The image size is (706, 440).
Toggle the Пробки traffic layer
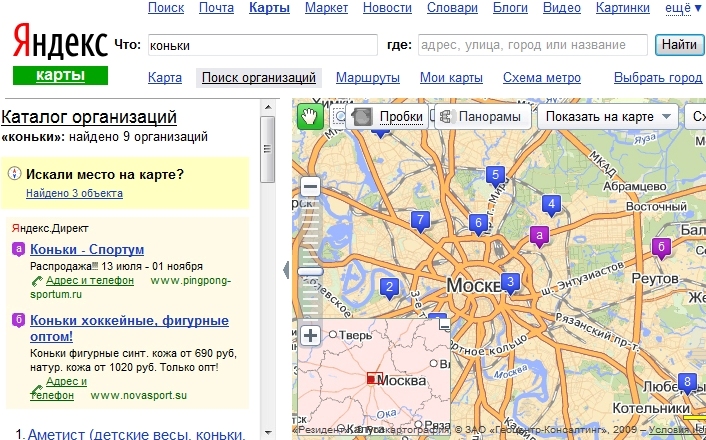pos(389,117)
